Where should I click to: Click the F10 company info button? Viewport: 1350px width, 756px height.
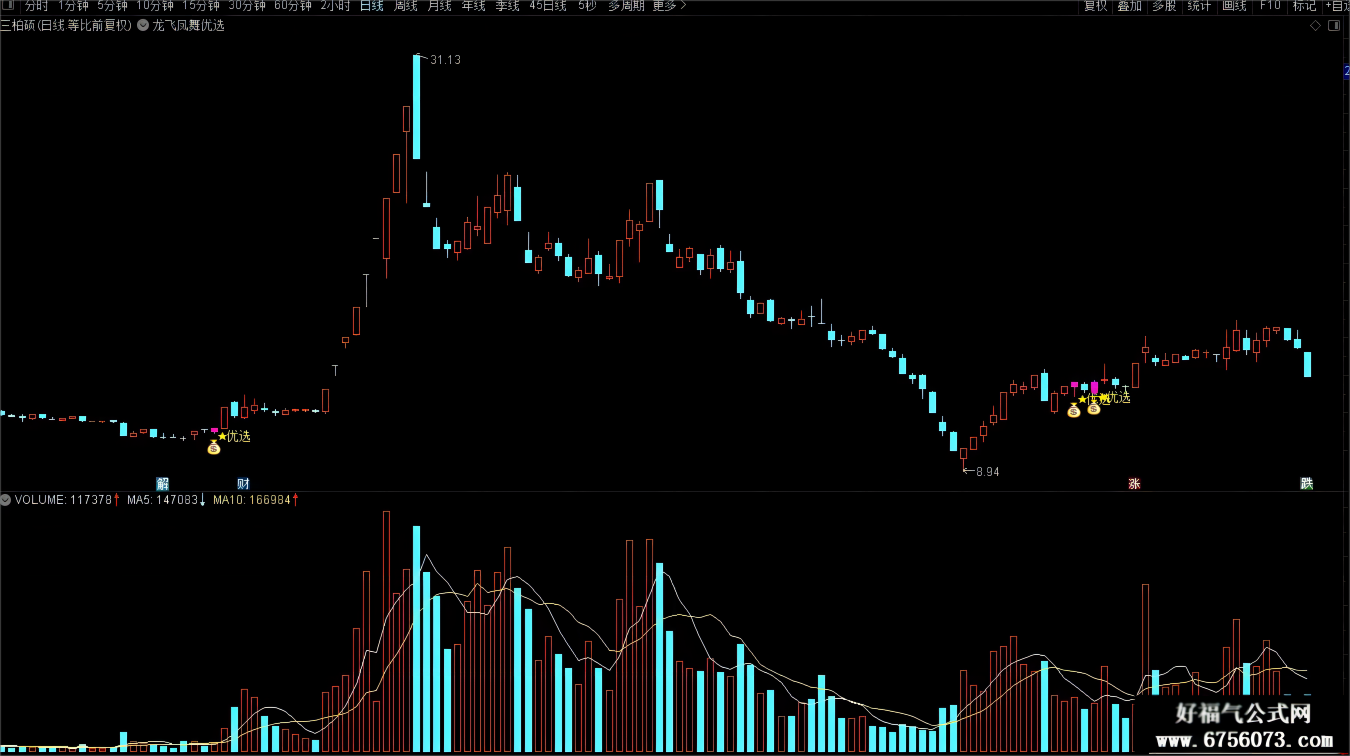pyautogui.click(x=1270, y=6)
